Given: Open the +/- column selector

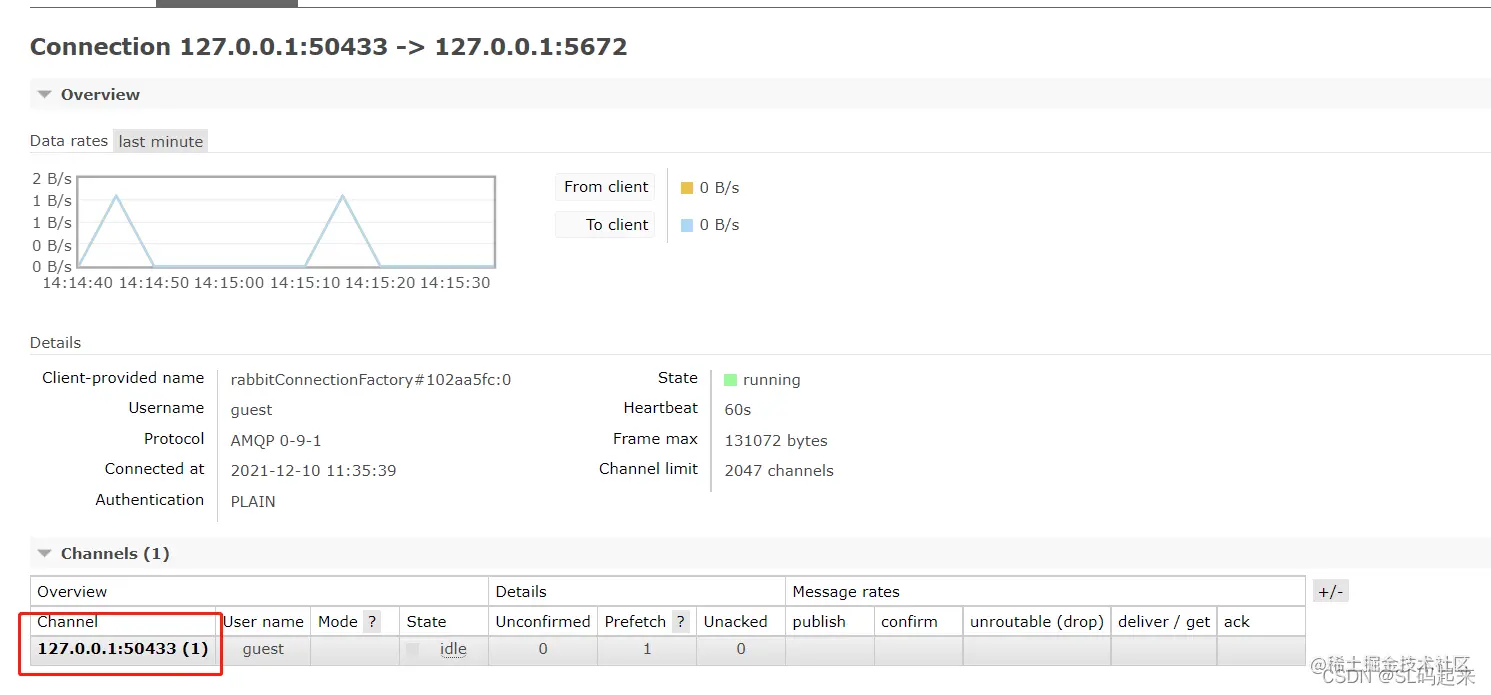Looking at the screenshot, I should 1331,591.
